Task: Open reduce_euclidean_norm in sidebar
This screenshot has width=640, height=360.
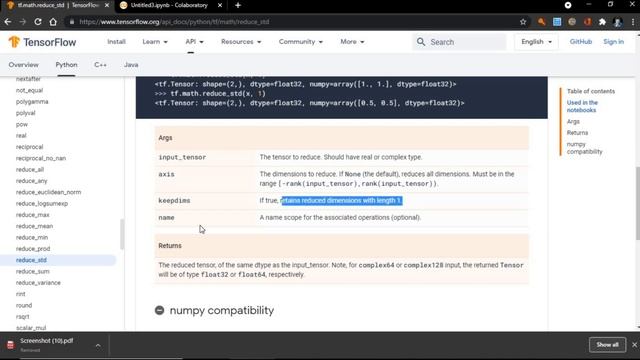Action: tap(48, 192)
